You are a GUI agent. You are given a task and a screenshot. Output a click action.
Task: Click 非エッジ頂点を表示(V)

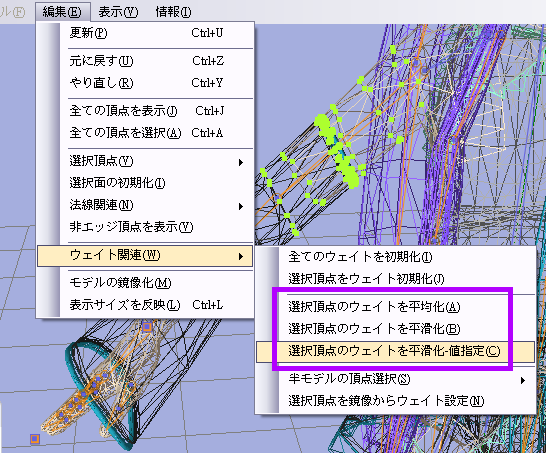pos(145,227)
